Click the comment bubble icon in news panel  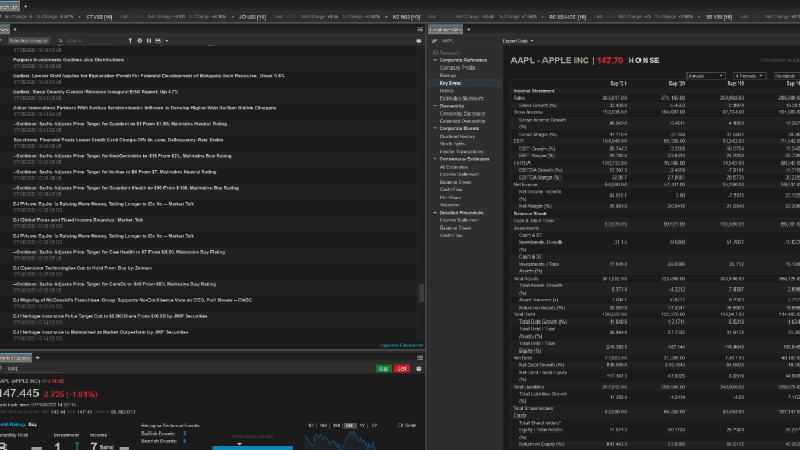(x=419, y=41)
